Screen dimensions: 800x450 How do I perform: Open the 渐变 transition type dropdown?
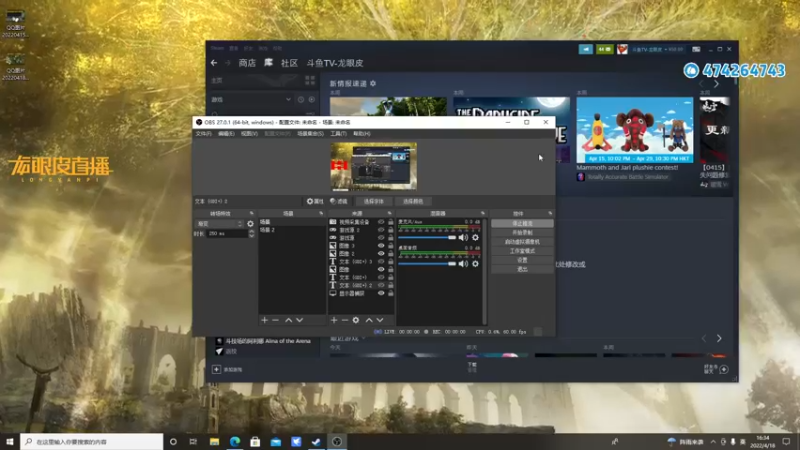pos(220,224)
